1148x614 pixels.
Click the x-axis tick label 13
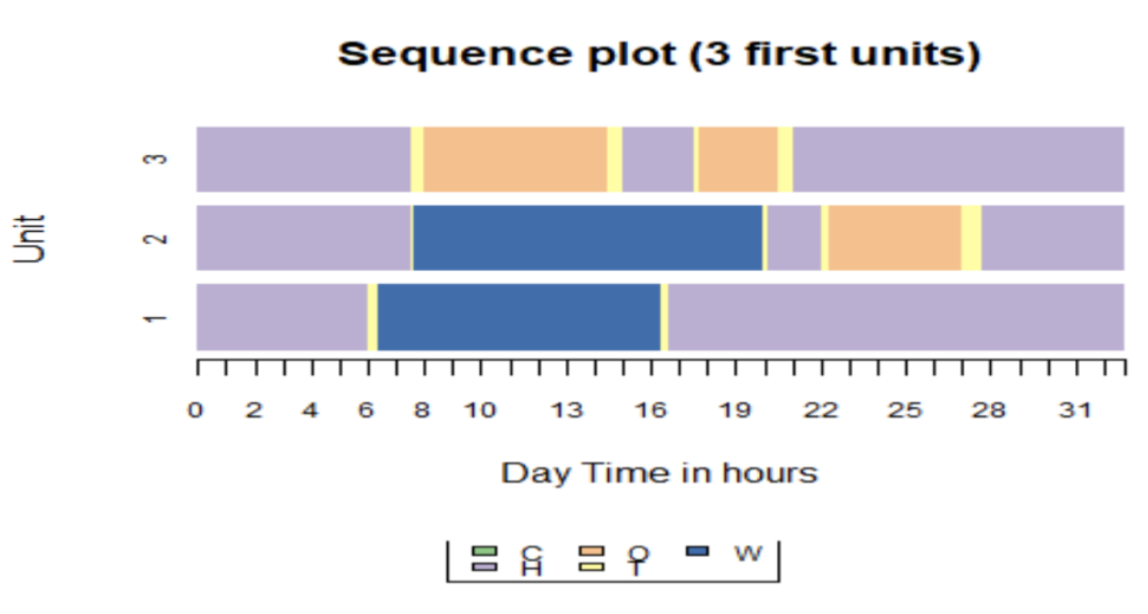566,410
